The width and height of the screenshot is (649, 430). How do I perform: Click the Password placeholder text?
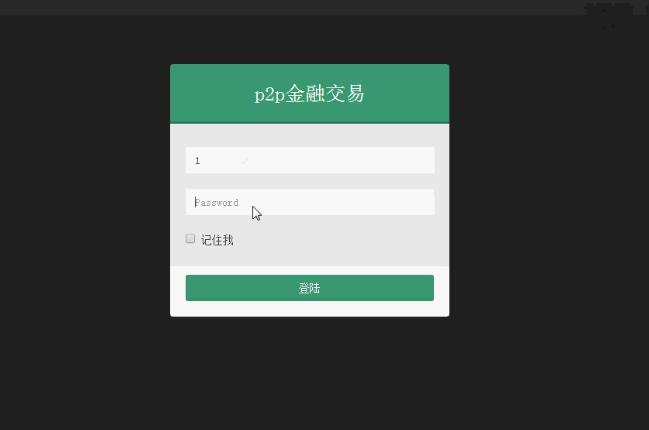click(x=216, y=202)
